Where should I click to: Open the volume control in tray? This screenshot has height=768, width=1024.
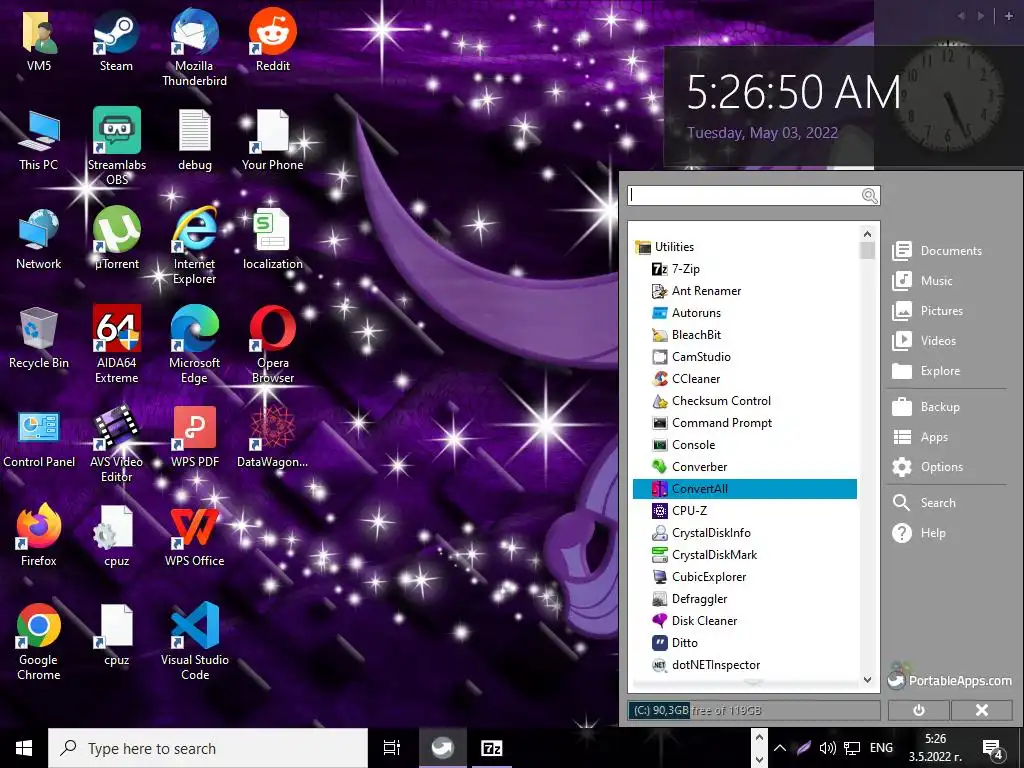coord(827,748)
